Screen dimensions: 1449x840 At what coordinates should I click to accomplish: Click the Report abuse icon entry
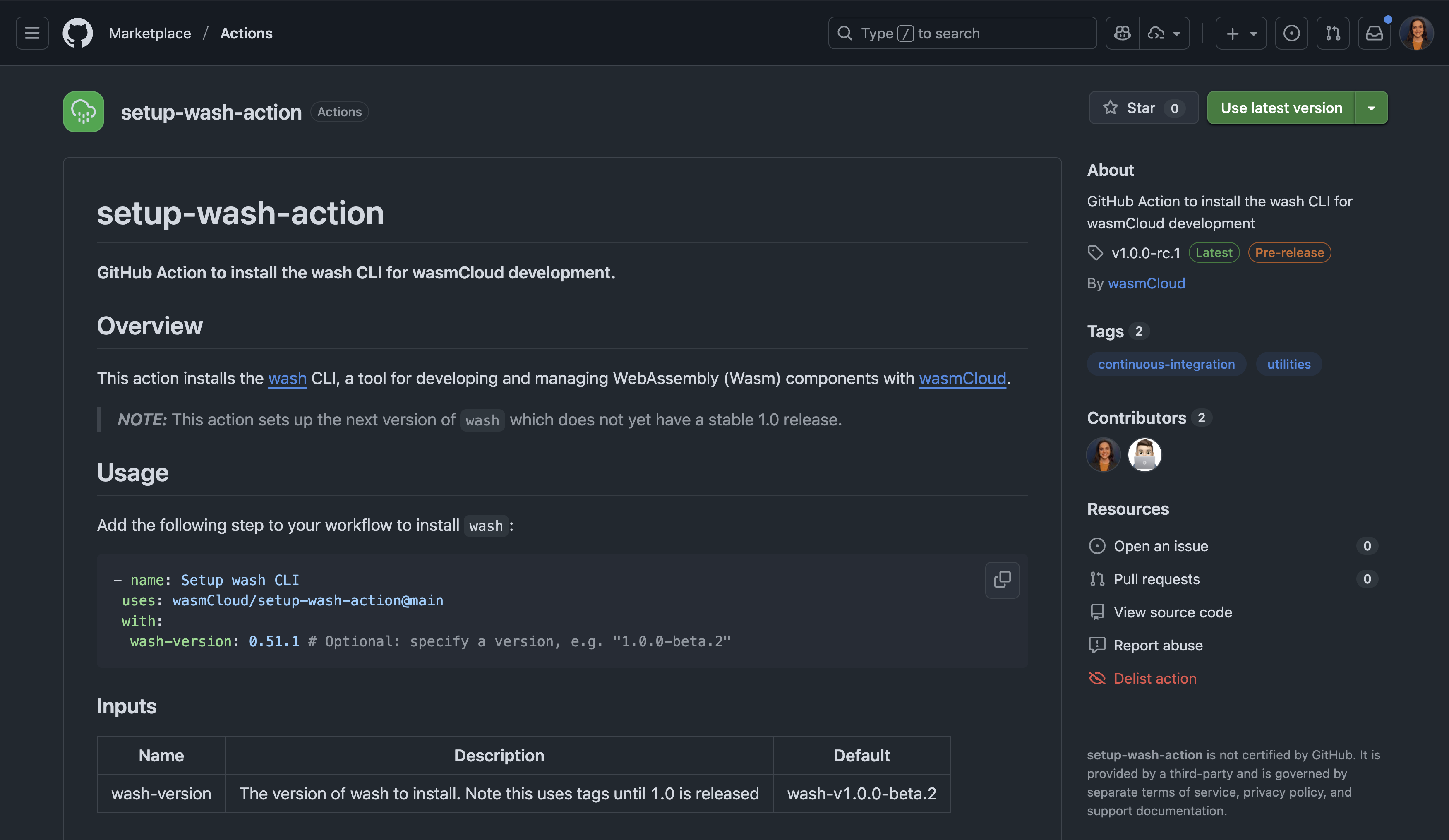(1097, 645)
